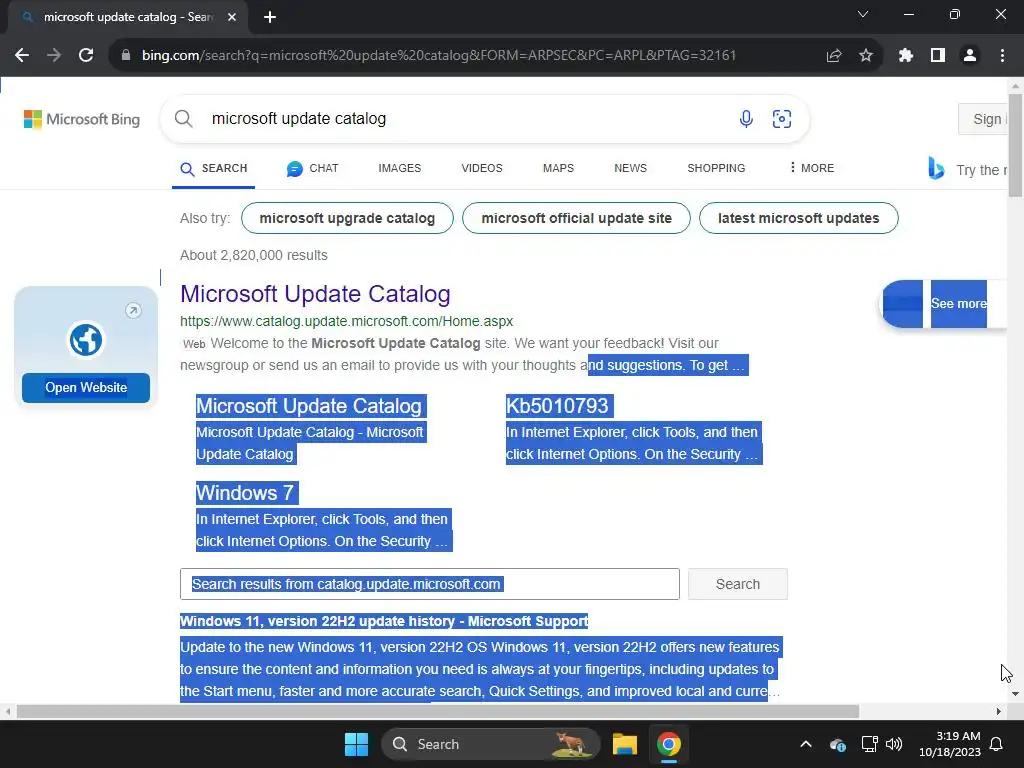Open network settings tray icon
Screen dimensions: 1024x768
(x=869, y=744)
